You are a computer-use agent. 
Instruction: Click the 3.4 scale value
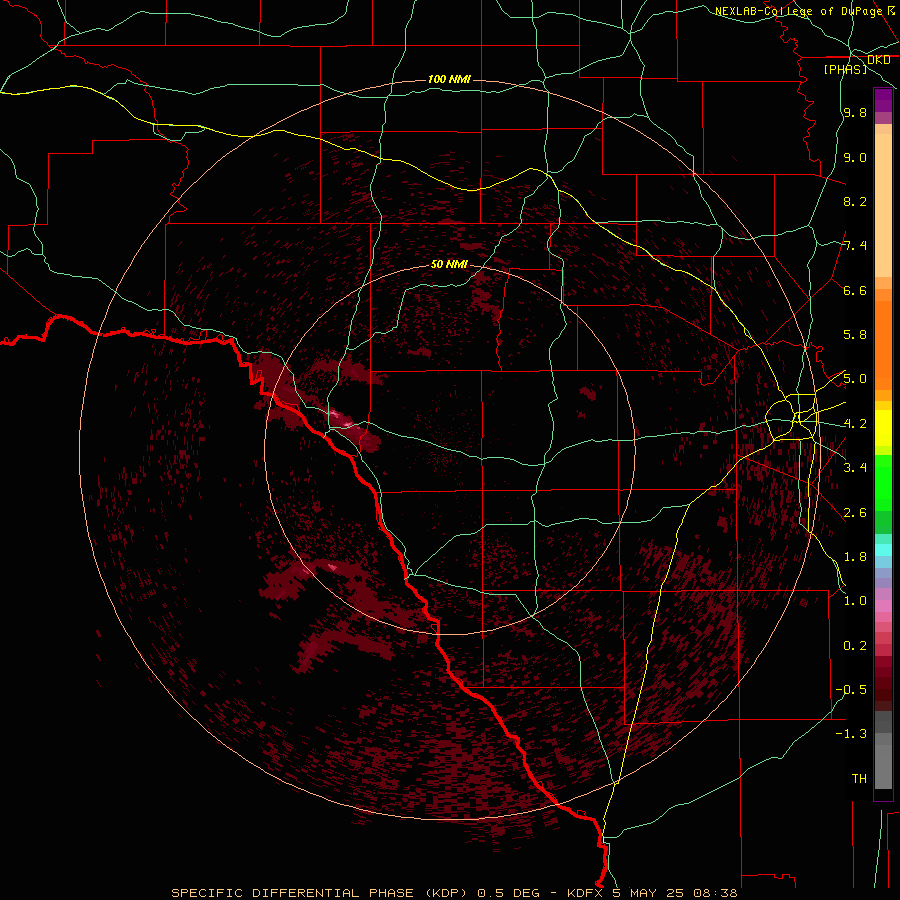855,468
